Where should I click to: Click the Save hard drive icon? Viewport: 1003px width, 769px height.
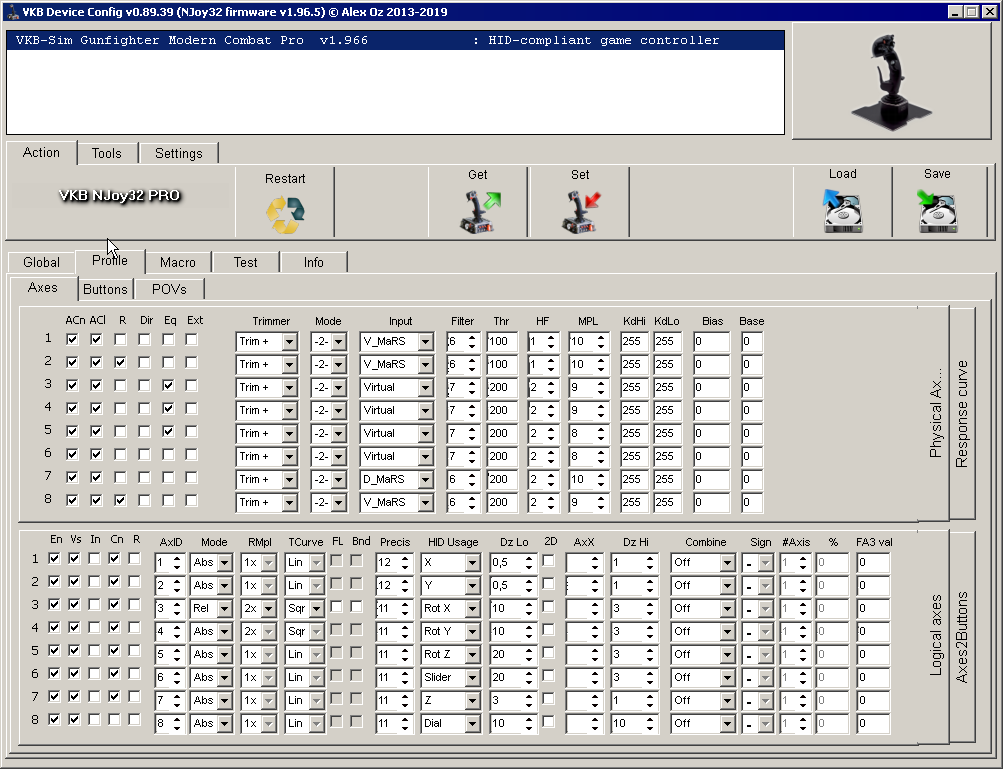click(937, 211)
